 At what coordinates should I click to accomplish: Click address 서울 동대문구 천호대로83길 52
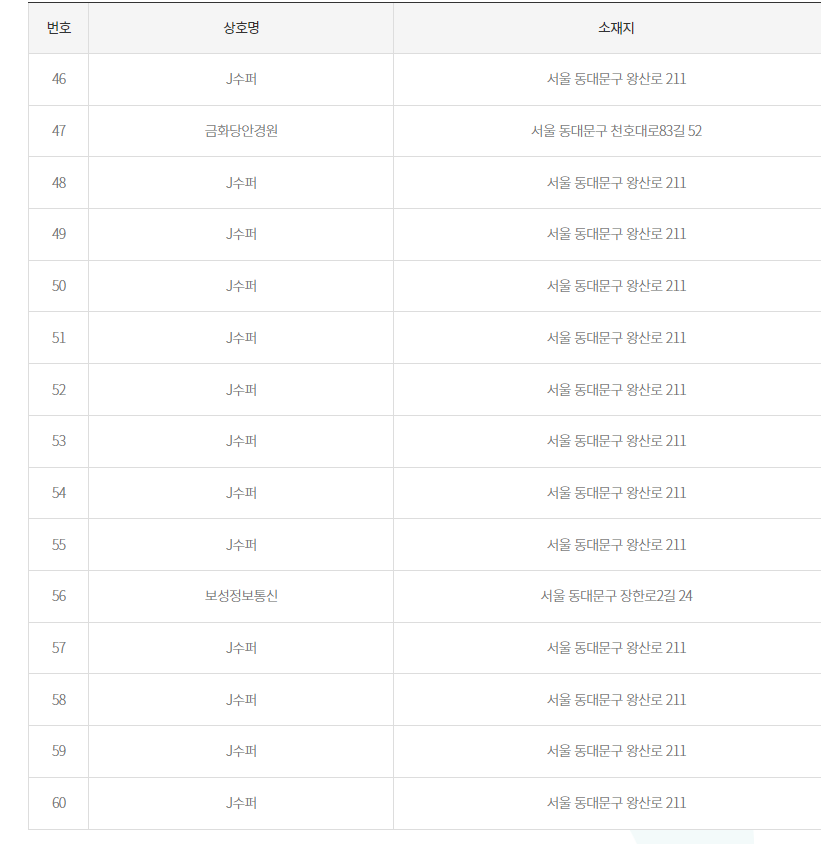pos(616,131)
